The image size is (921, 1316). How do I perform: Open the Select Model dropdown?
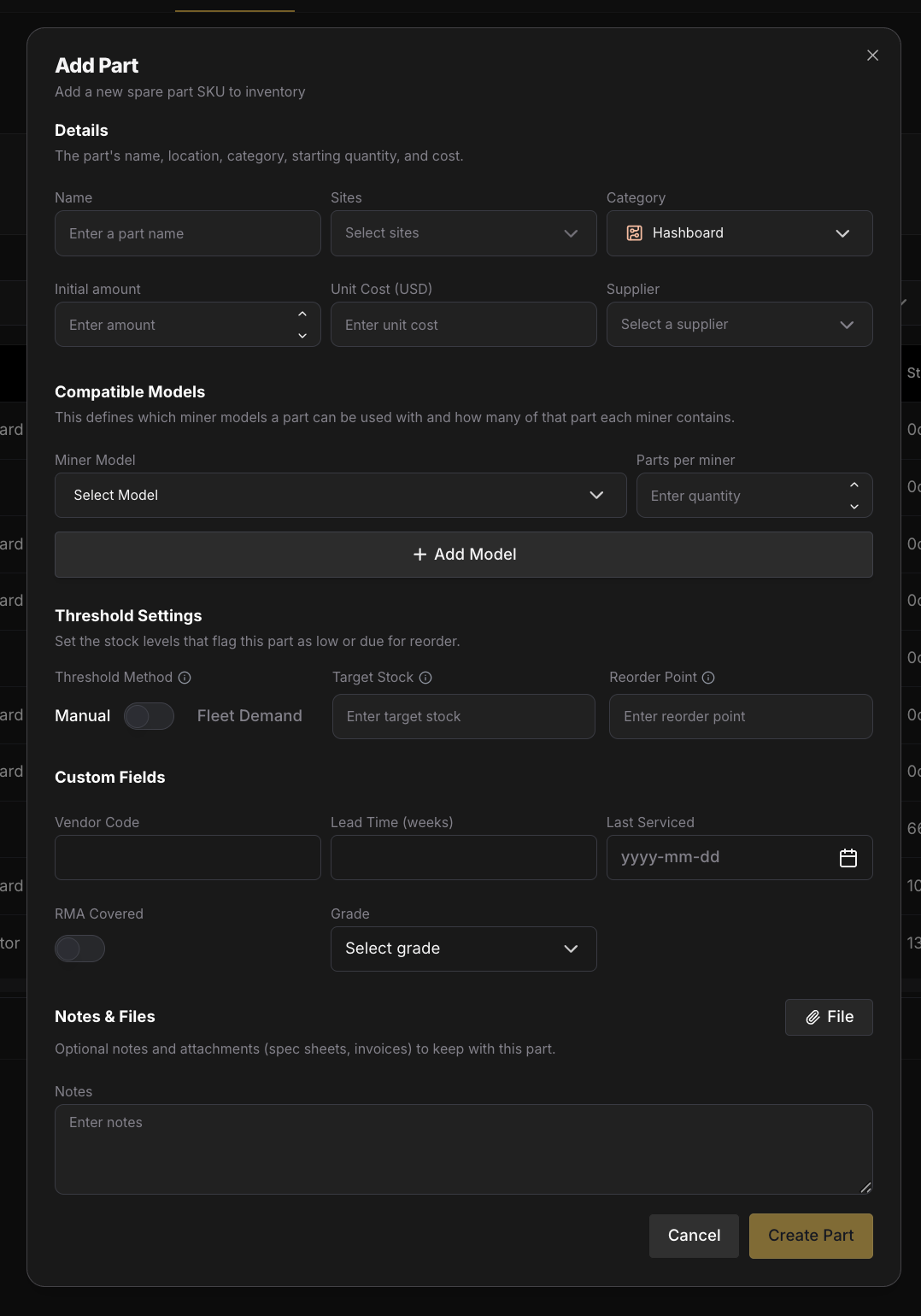pos(341,496)
